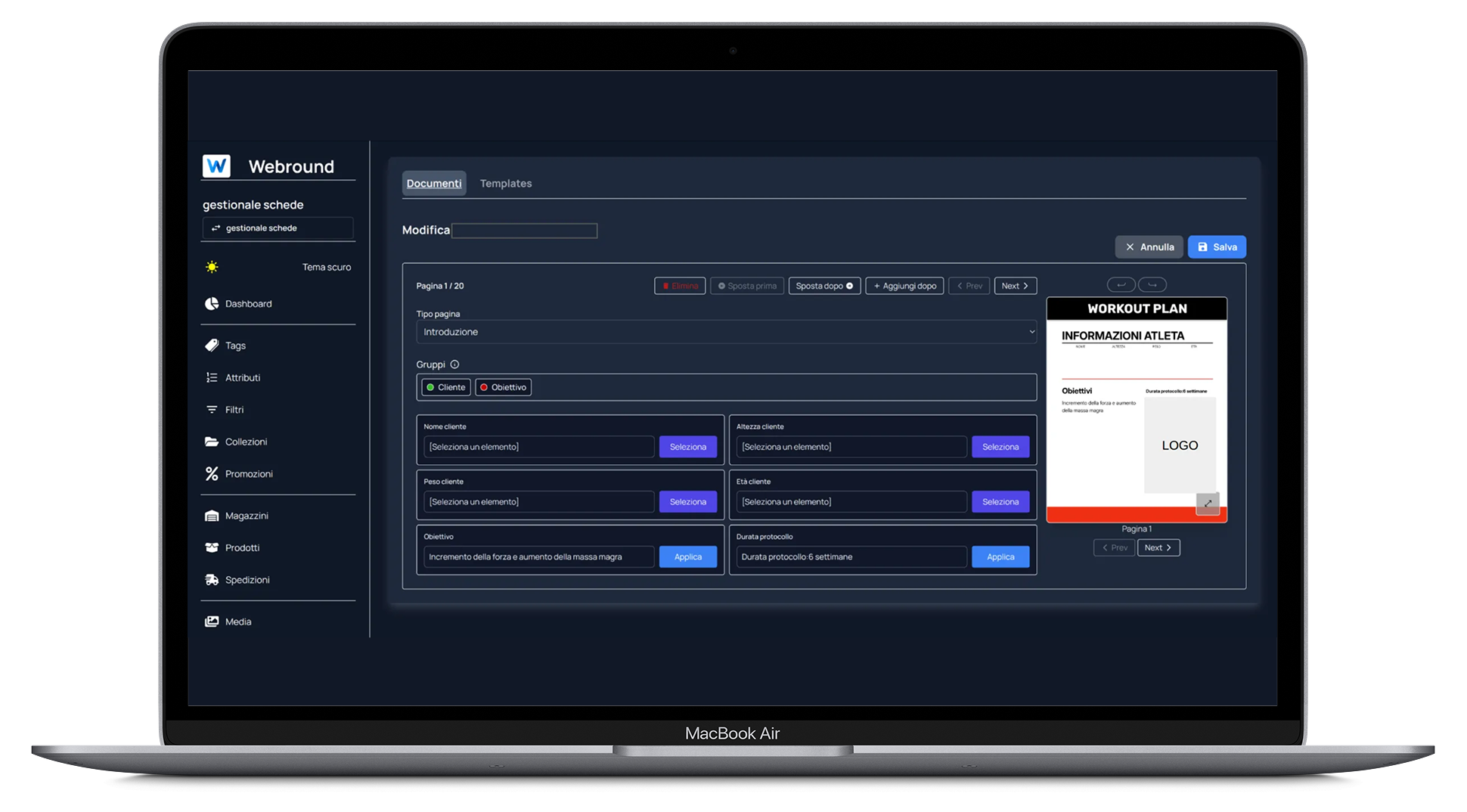Select the Documenti tab
This screenshot has width=1467, height=812.
434,183
